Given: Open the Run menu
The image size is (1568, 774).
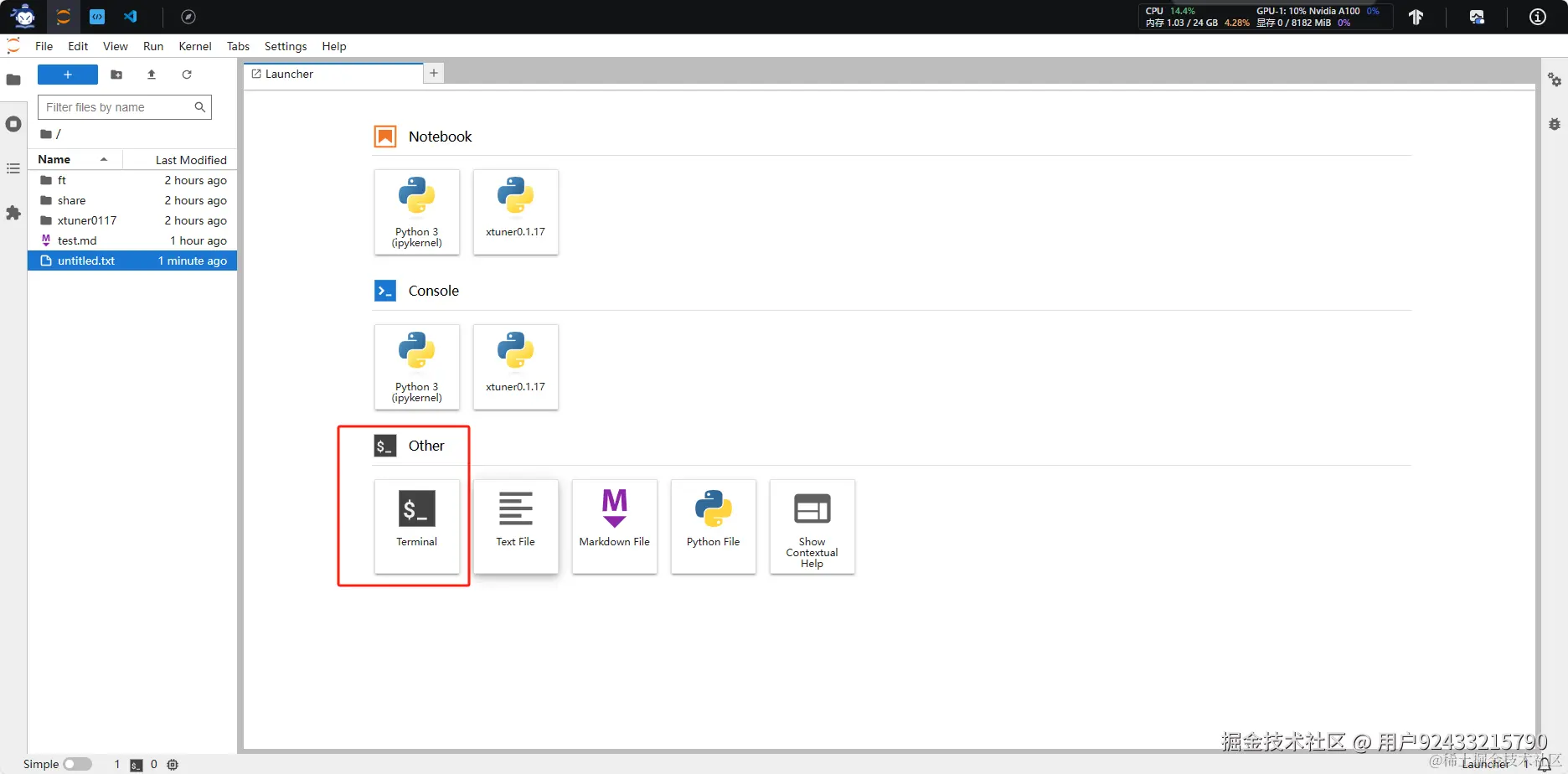Looking at the screenshot, I should tap(153, 46).
